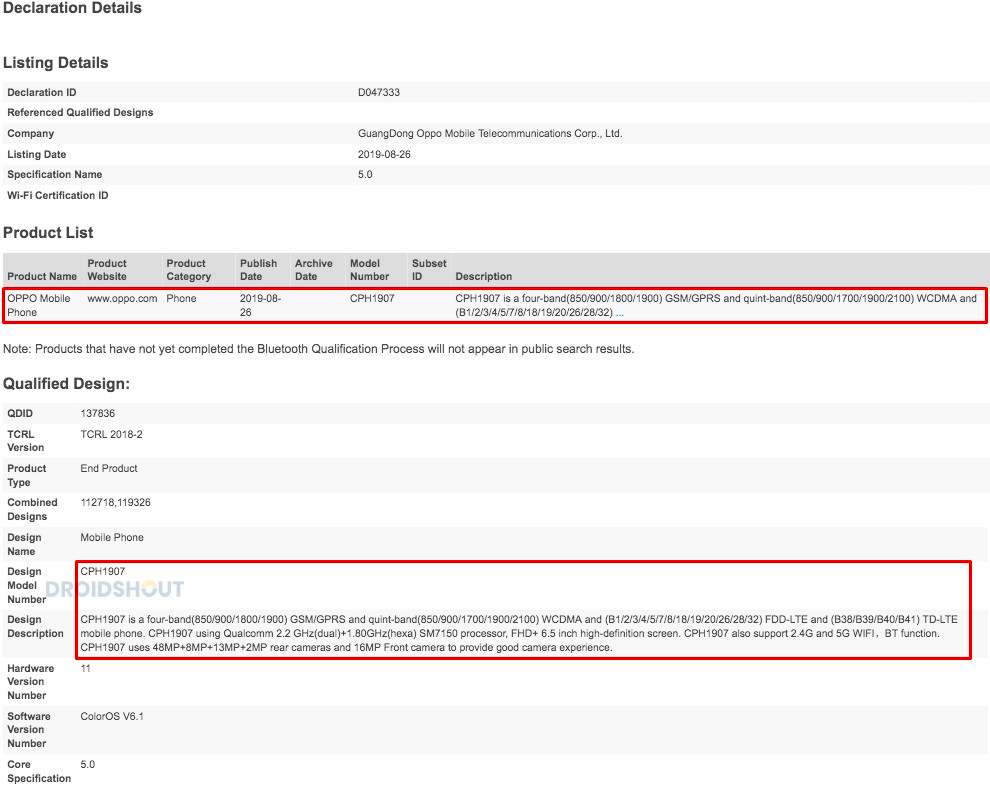Click the Design Description label
The image size is (990, 787).
pos(35,627)
